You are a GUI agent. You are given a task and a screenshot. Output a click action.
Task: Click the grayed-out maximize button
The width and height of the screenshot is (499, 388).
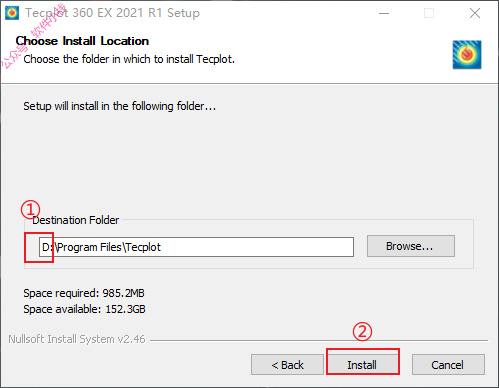[x=429, y=13]
